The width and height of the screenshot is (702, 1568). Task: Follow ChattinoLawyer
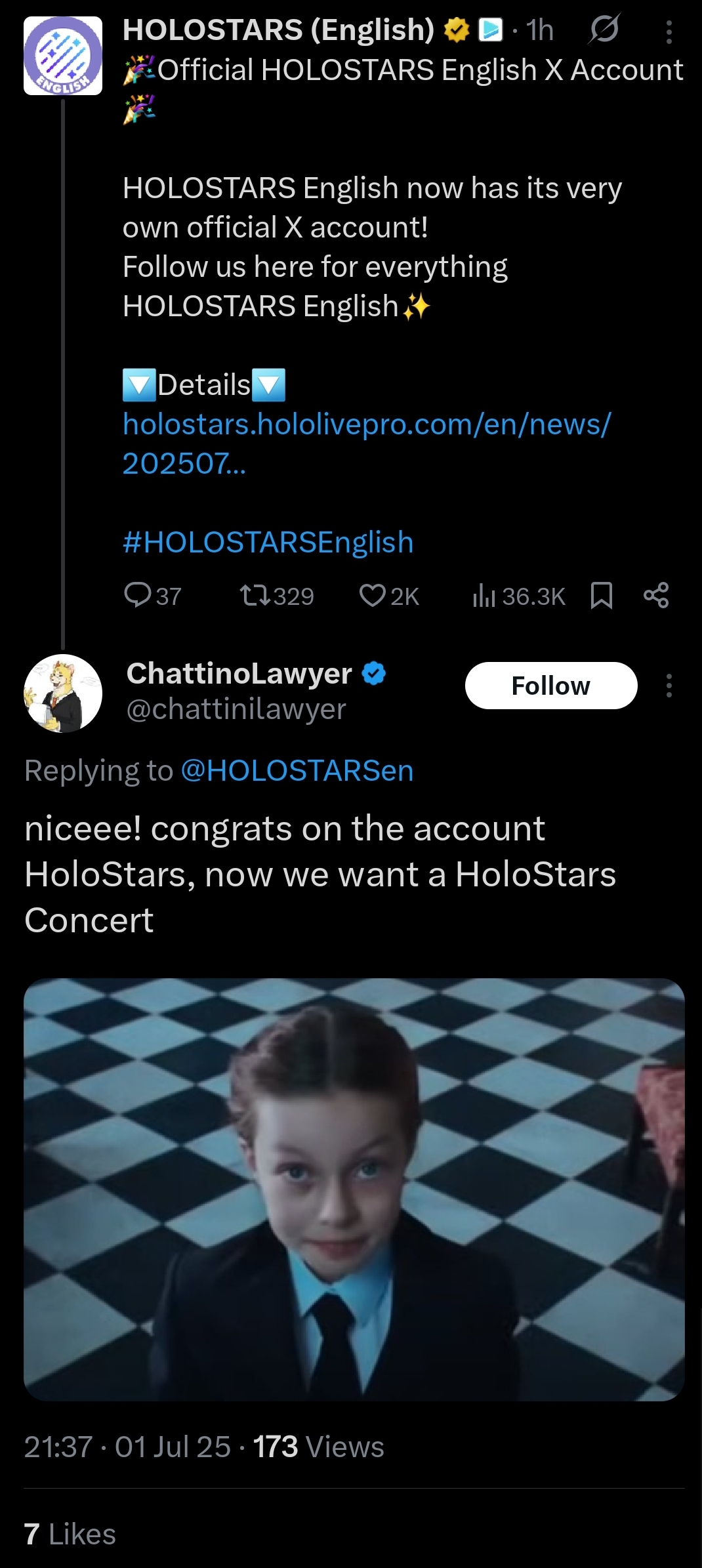(x=550, y=686)
